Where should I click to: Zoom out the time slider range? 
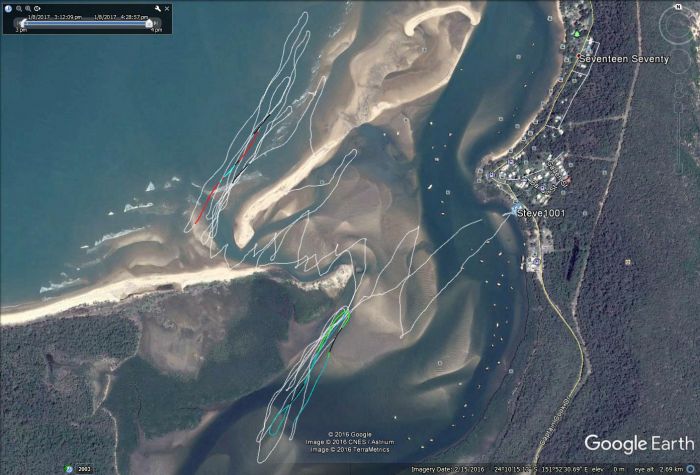pyautogui.click(x=17, y=9)
